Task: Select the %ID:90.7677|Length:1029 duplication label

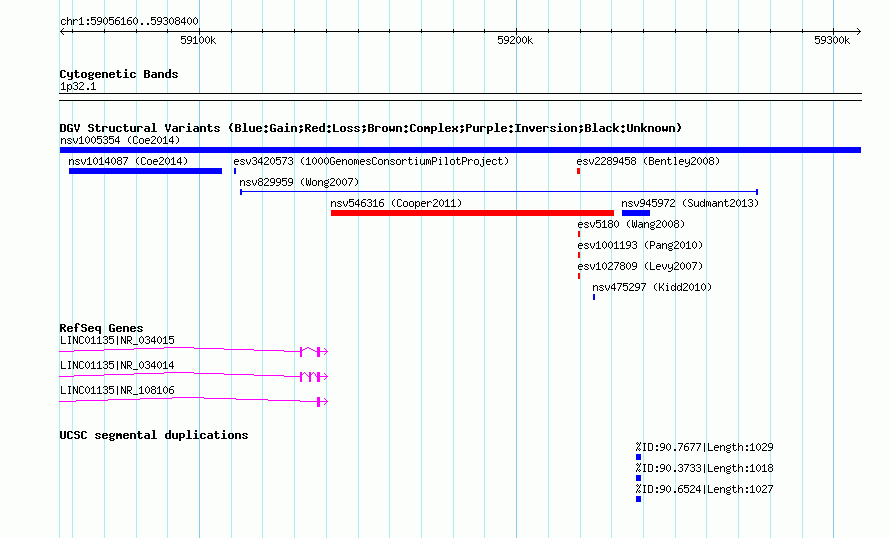Action: pos(704,447)
